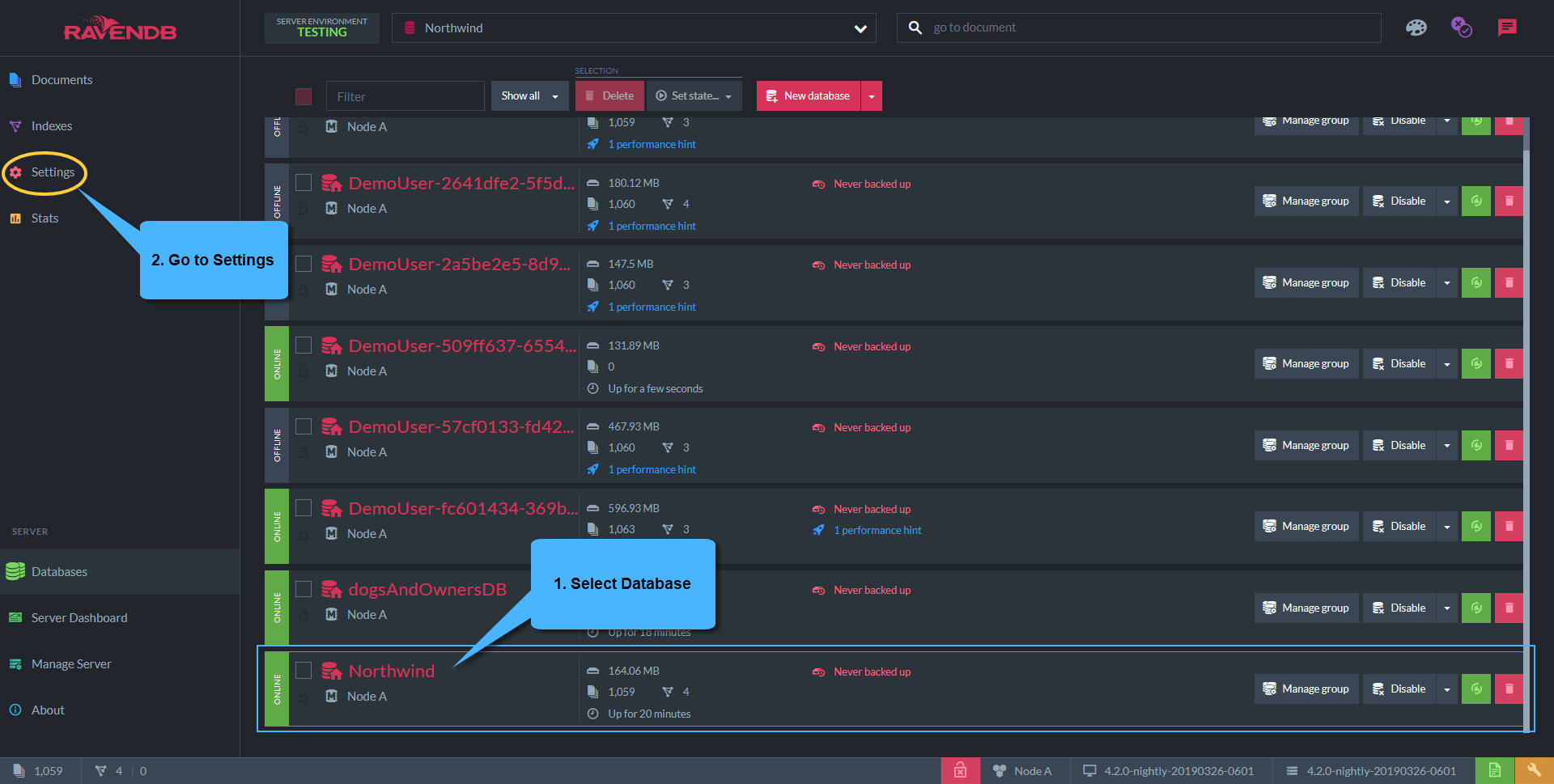1554x784 pixels.
Task: Expand Disable dropdown arrow for dogsAndOwnersDB
Action: 1446,608
